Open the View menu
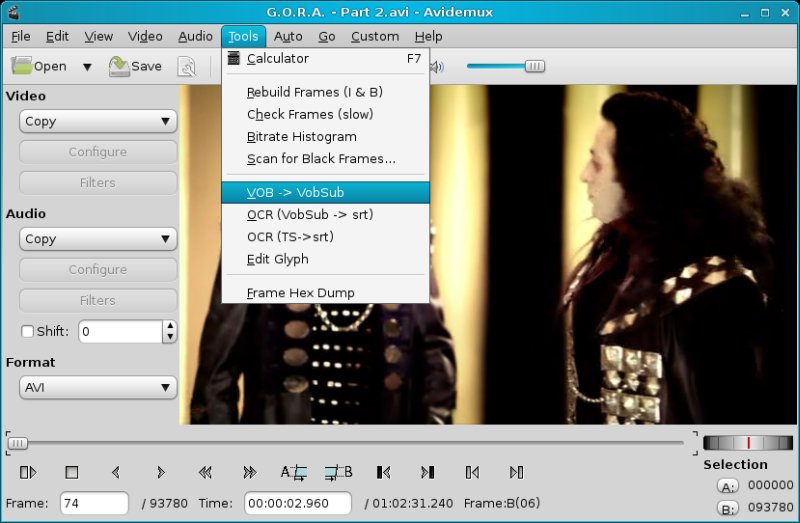 98,37
